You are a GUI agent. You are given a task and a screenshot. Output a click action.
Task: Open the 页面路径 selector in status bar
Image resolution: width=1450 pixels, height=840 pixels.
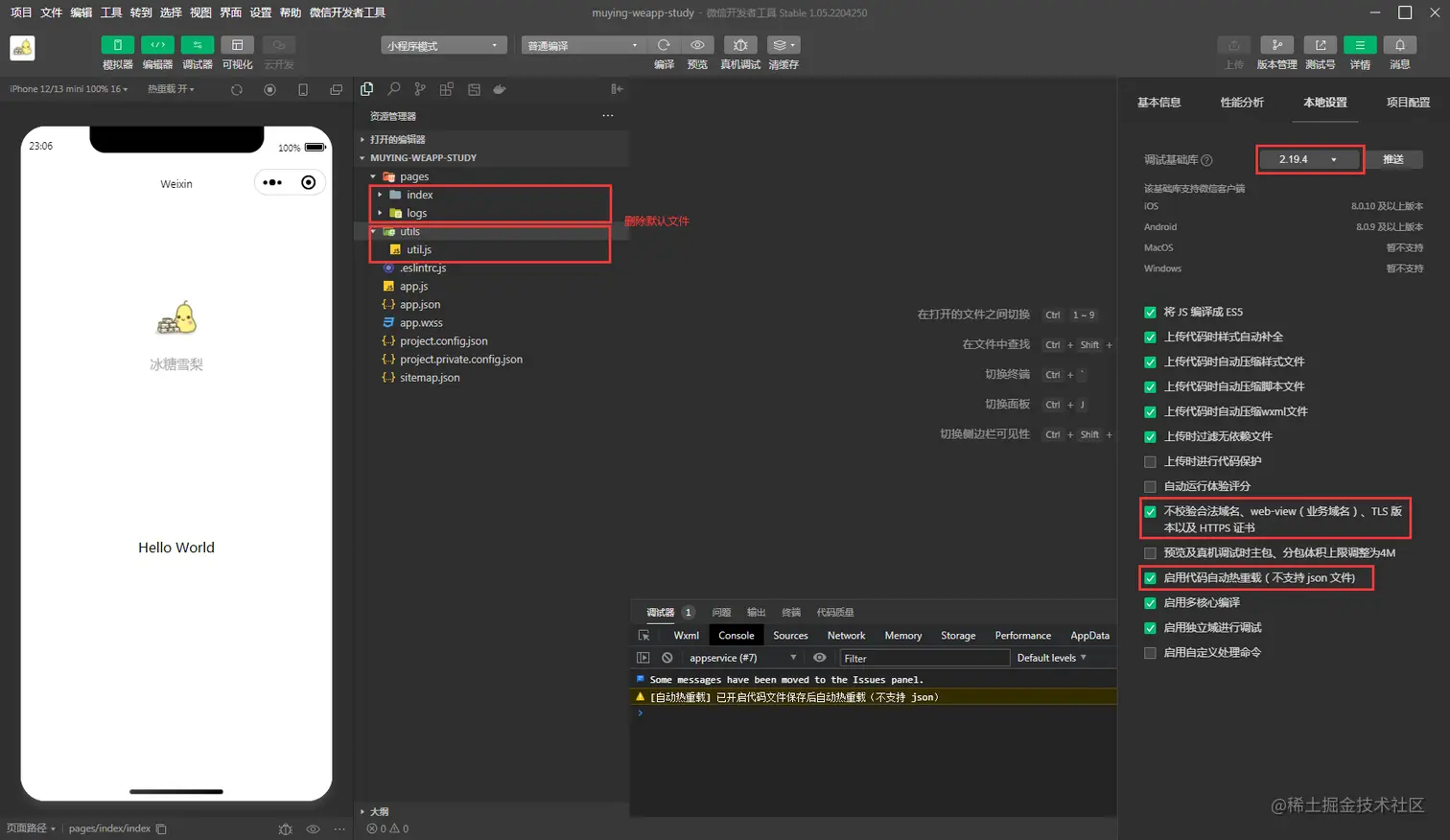(31, 828)
